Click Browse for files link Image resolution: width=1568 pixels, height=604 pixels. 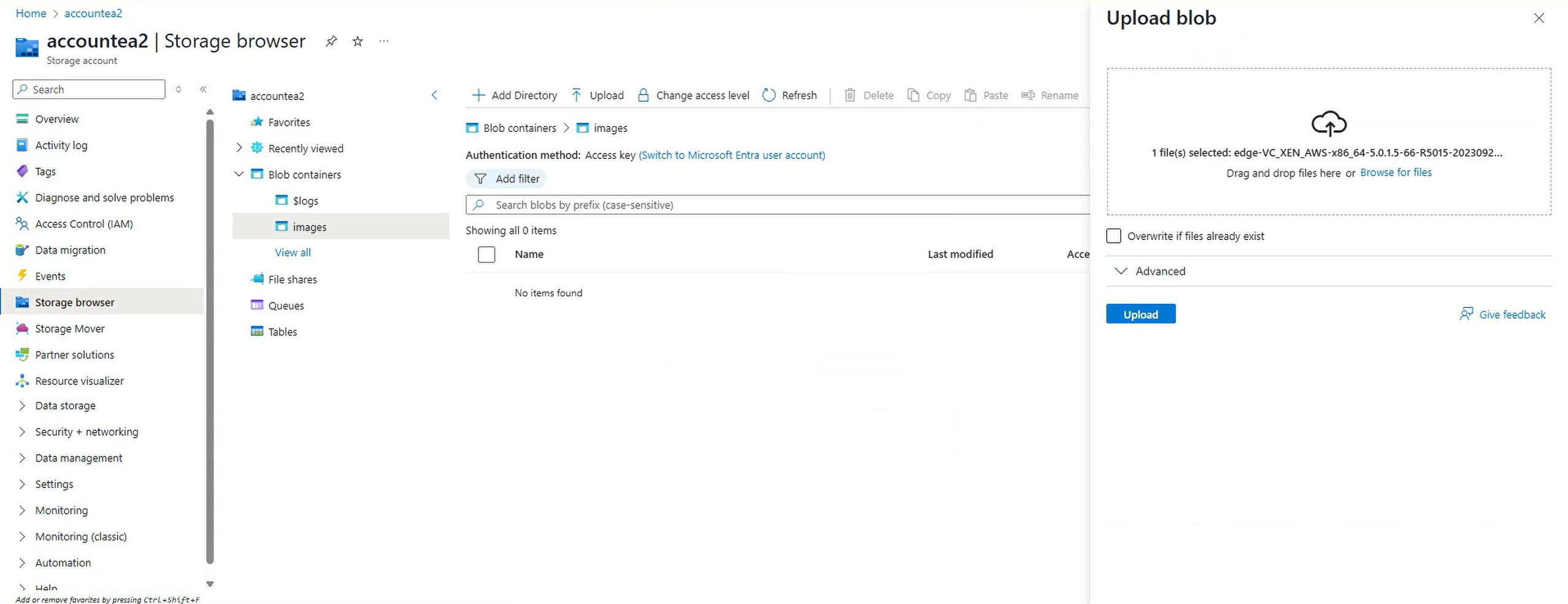pos(1396,172)
